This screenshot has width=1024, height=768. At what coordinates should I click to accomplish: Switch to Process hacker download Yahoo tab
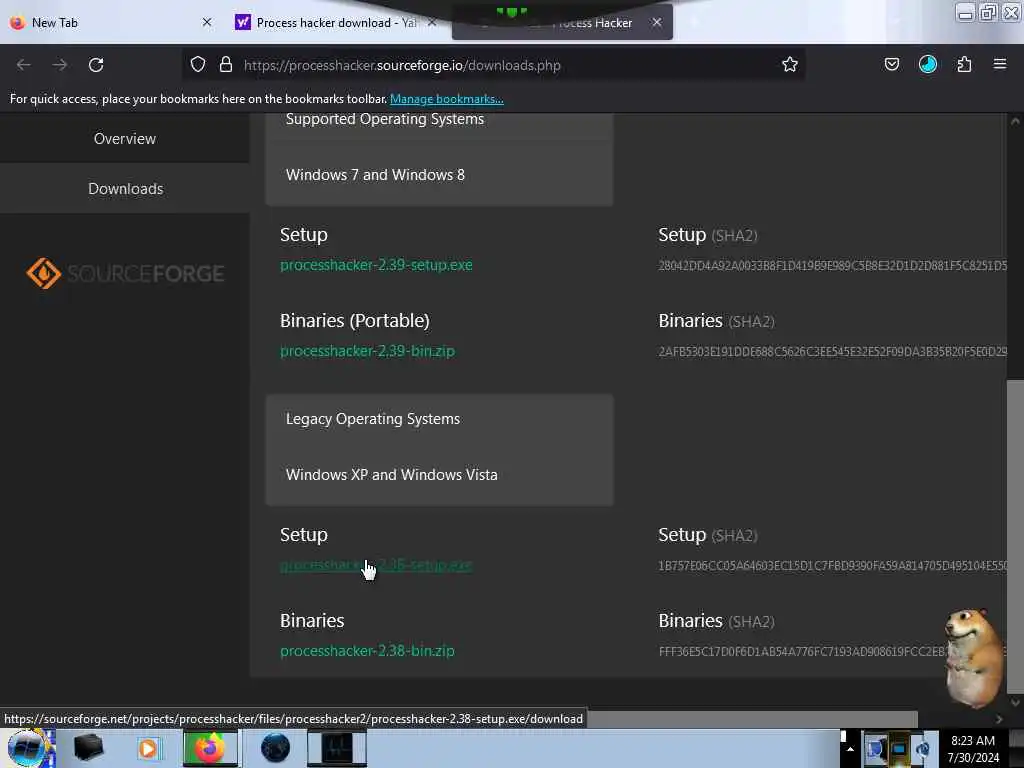pos(334,22)
